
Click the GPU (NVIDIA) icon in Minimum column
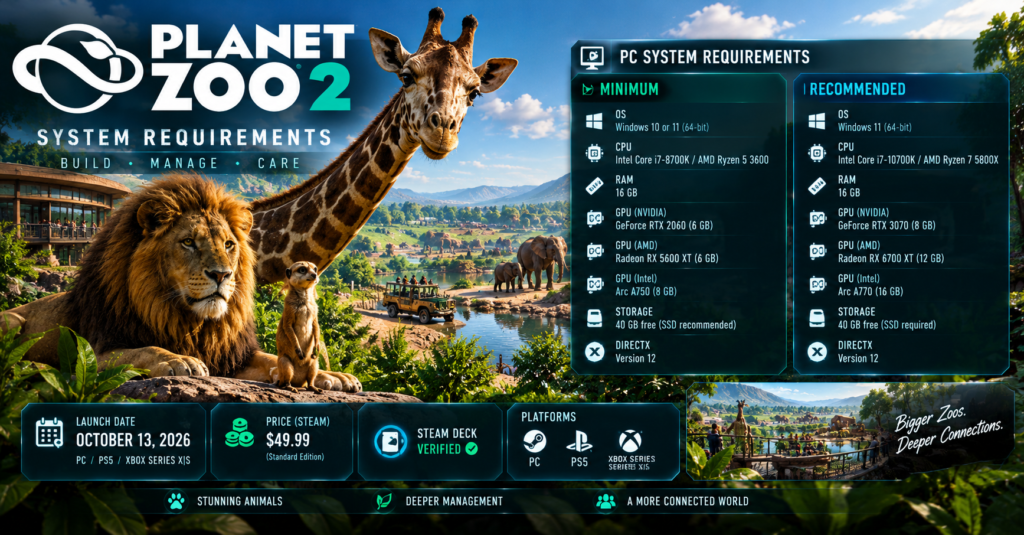[x=594, y=219]
